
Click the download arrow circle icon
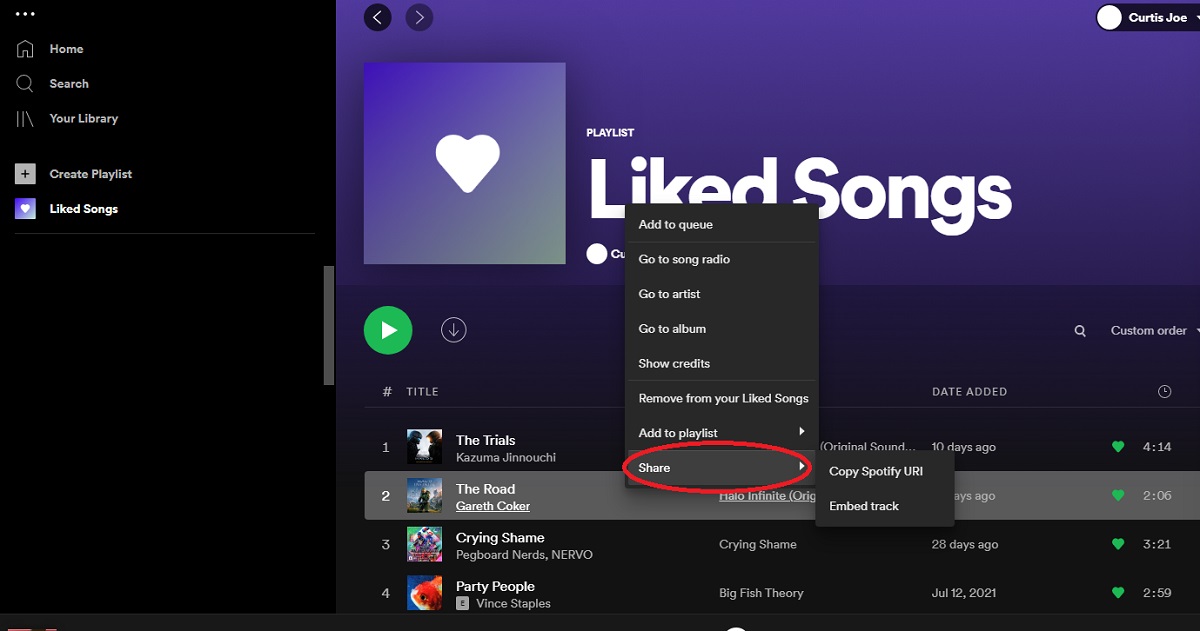point(454,330)
